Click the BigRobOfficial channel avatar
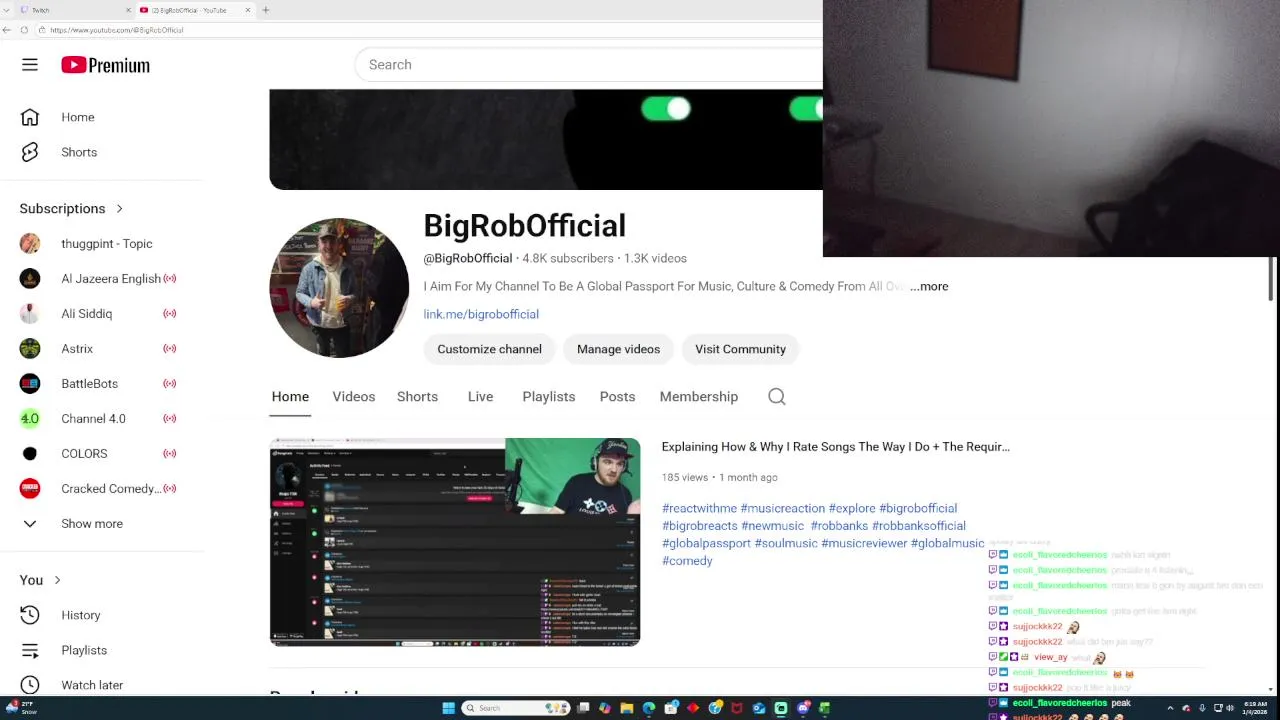 click(x=339, y=288)
